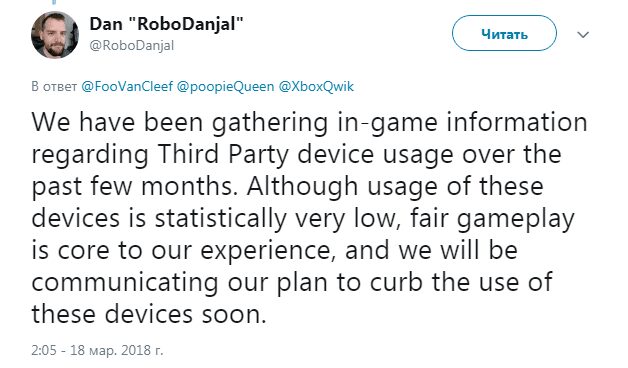Click the display name Dan "RoboDanjal"

pyautogui.click(x=166, y=24)
